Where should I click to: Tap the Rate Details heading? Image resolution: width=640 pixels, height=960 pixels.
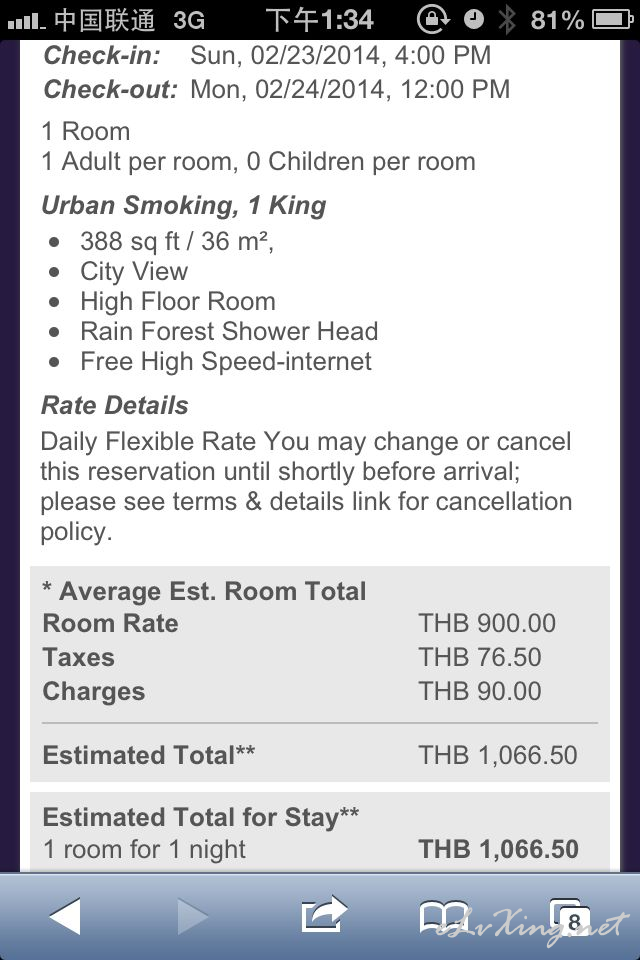[115, 405]
